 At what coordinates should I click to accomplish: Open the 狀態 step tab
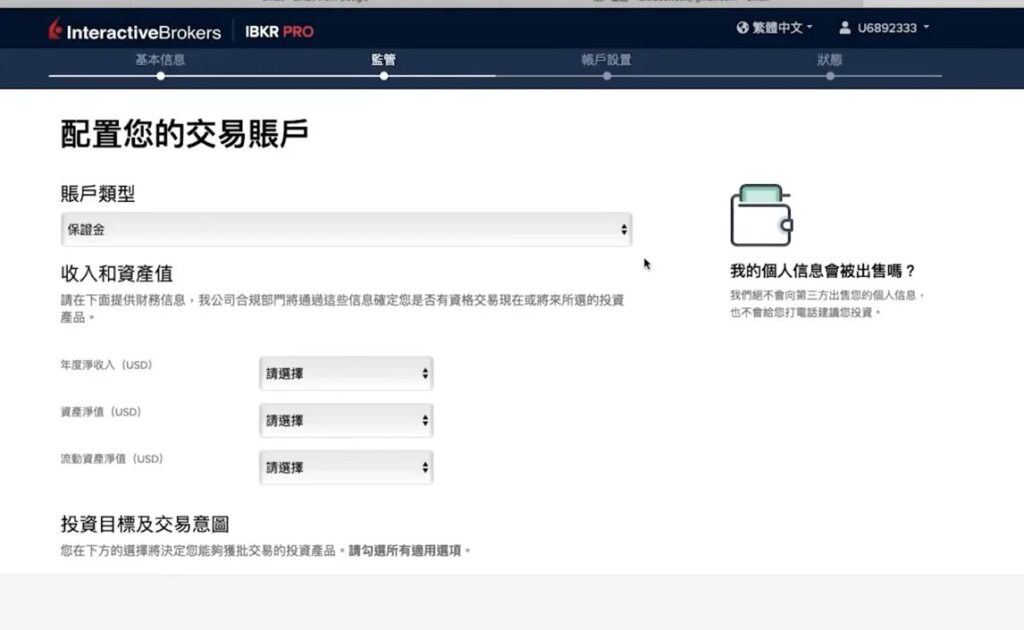tap(830, 59)
